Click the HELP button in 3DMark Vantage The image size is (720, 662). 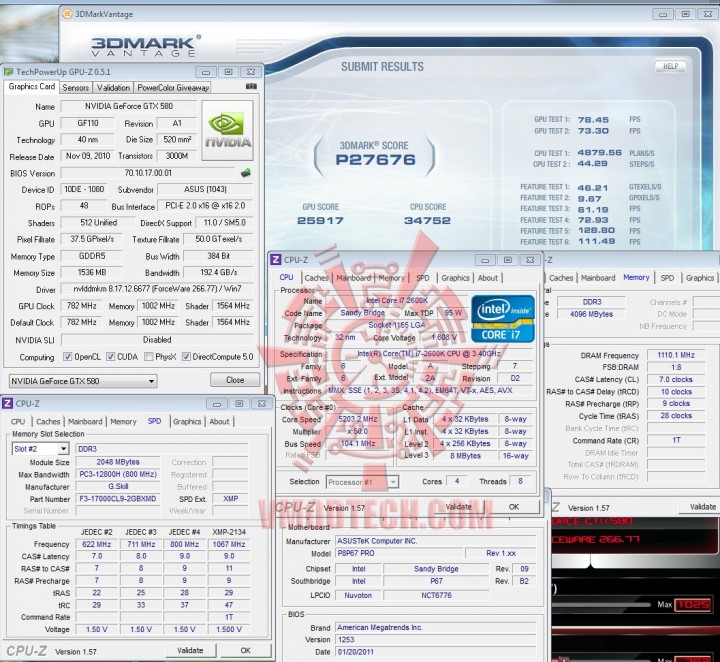click(670, 66)
